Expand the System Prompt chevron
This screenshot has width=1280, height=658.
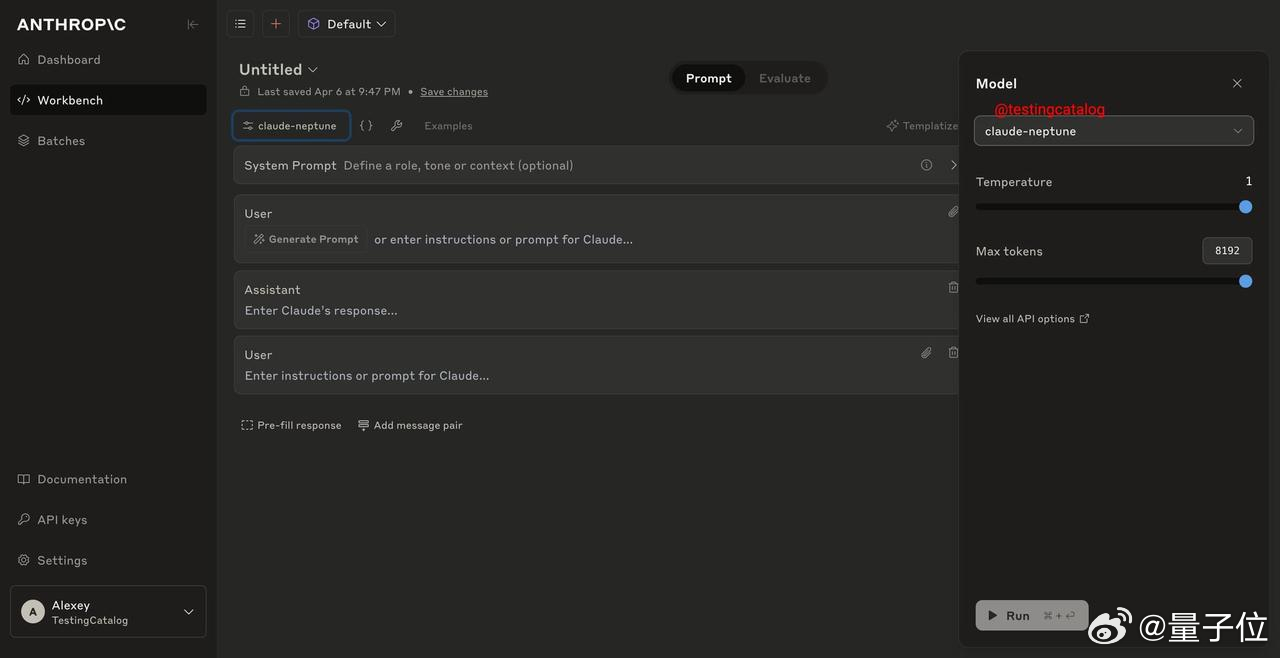(x=953, y=165)
